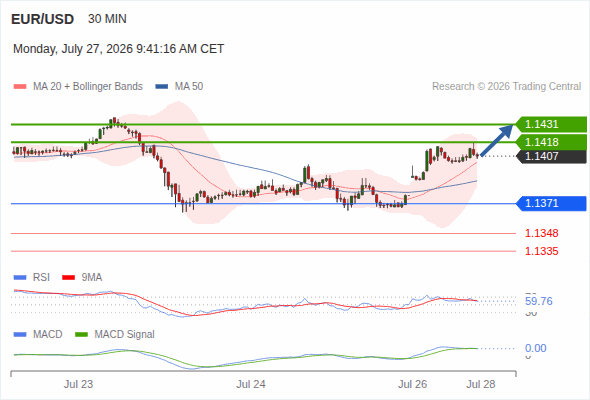This screenshot has width=590, height=400.
Task: Select the red 1.1335 support label
Action: tap(541, 251)
